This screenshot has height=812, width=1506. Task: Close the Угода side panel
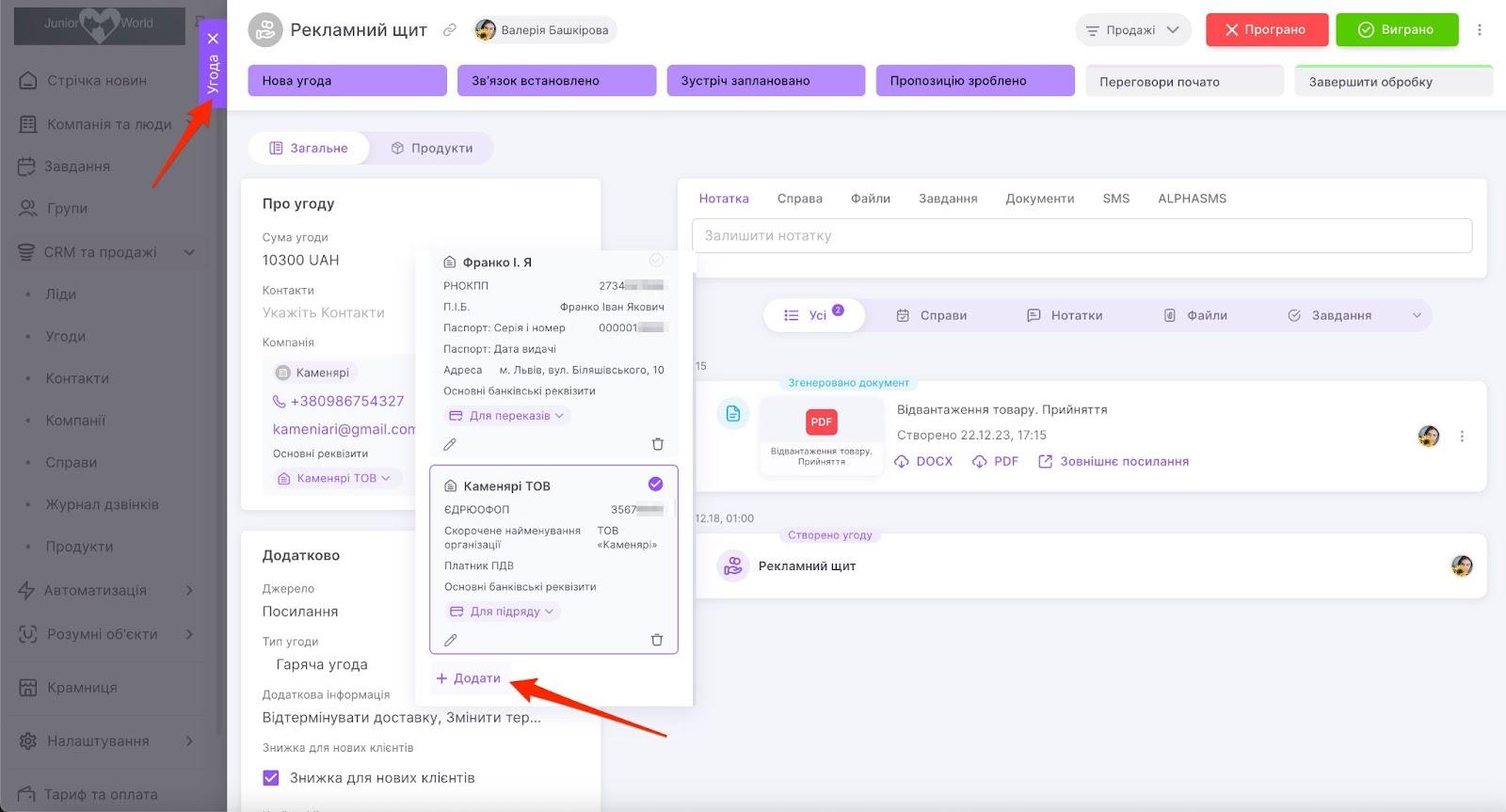pyautogui.click(x=213, y=39)
